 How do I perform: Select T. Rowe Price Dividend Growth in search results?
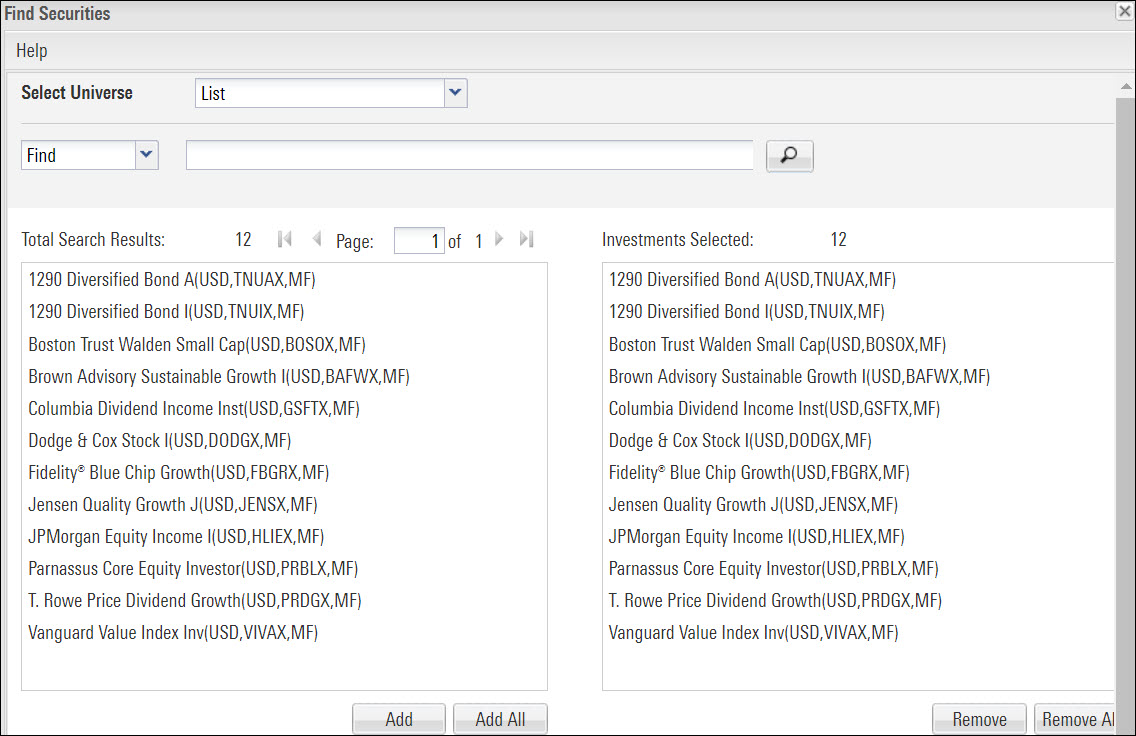tap(194, 601)
